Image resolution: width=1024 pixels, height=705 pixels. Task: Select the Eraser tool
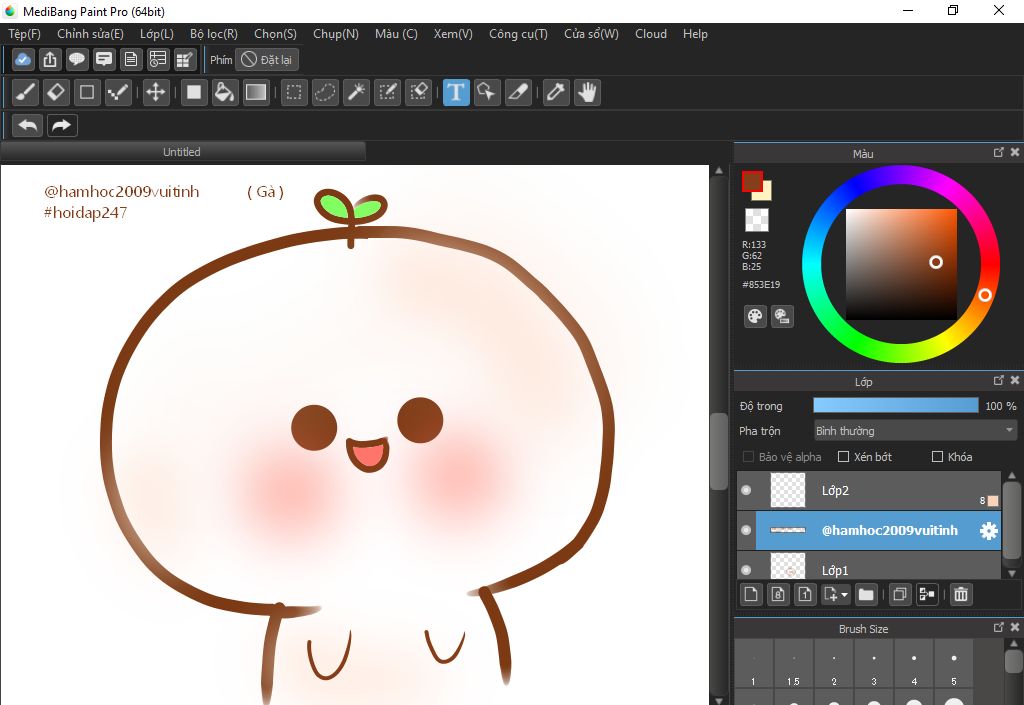point(56,93)
